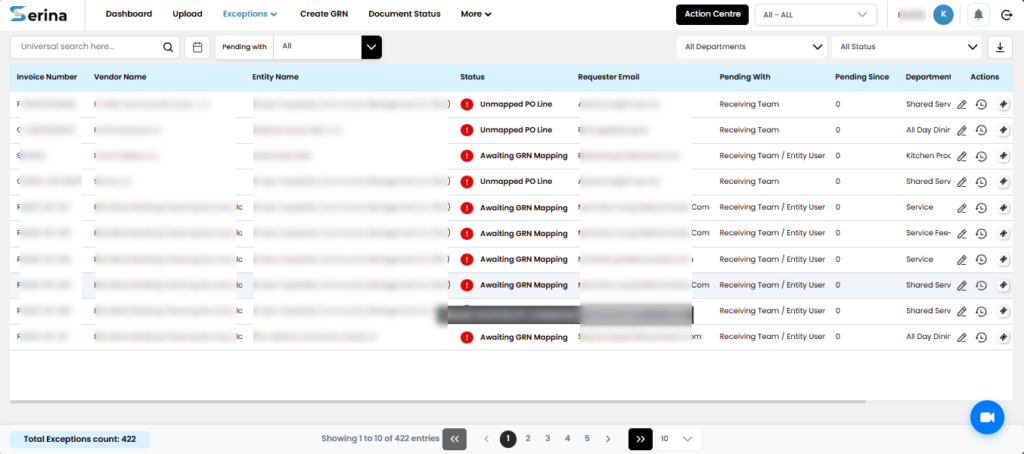View history for Unmapped PO Line All Day Dining row
1024x454 pixels.
[981, 131]
